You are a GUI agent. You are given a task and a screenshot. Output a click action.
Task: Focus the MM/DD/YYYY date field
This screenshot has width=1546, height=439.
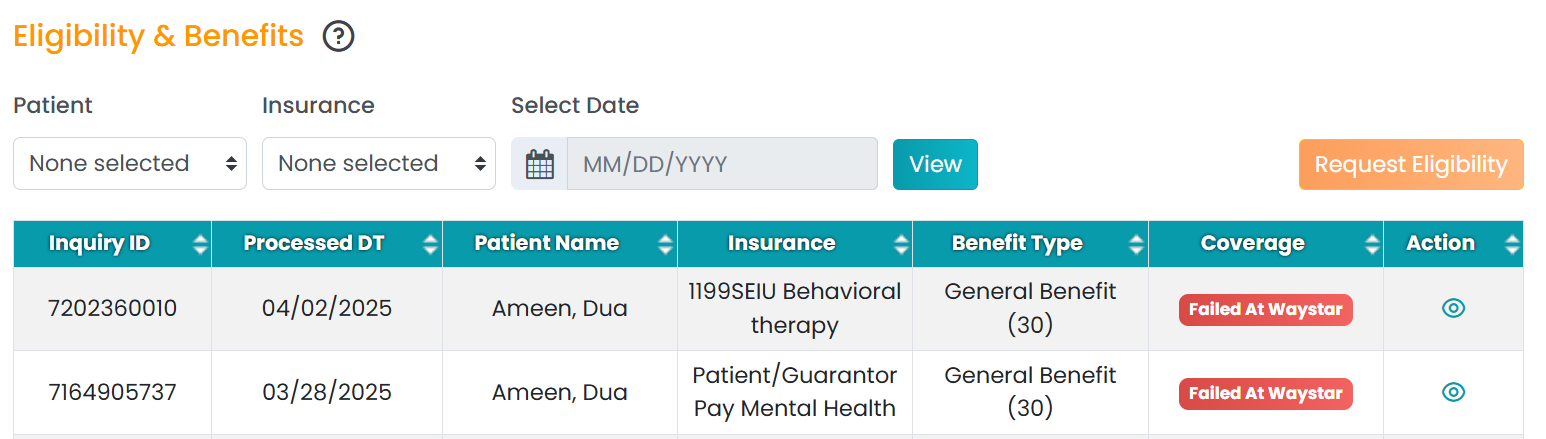pyautogui.click(x=722, y=164)
